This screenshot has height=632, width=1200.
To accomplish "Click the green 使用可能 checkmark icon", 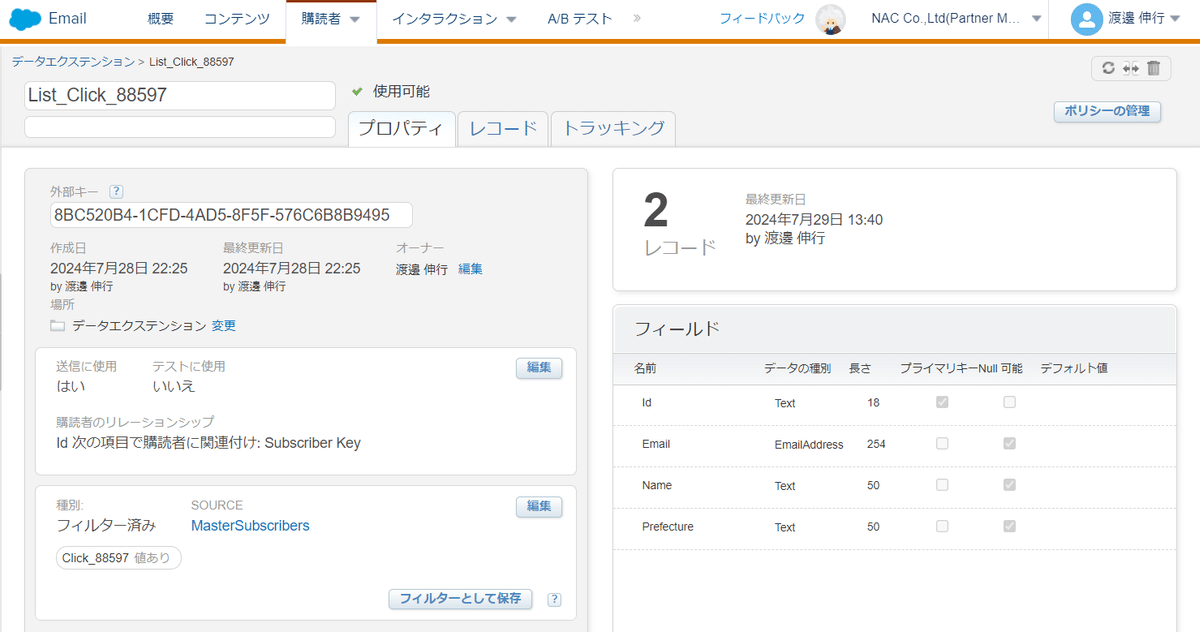I will click(x=357, y=91).
